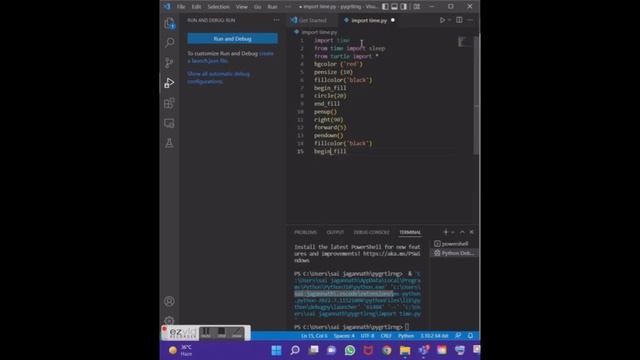This screenshot has width=640, height=360.
Task: Open Run and Debug panel ellipsis menu
Action: [277, 20]
